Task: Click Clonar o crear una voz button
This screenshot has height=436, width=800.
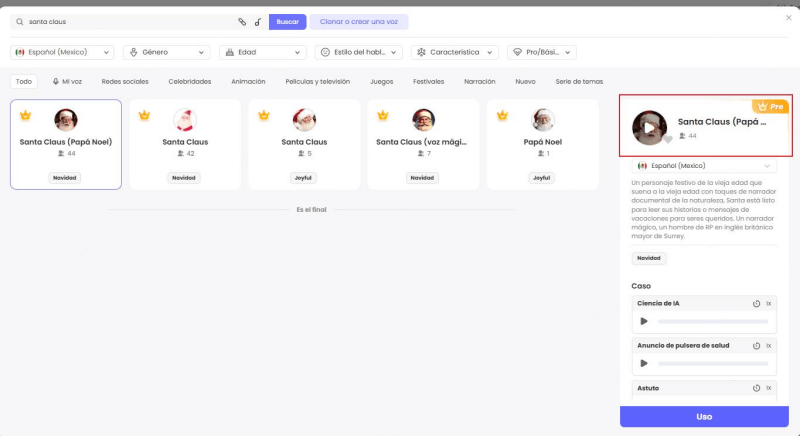Action: click(358, 21)
